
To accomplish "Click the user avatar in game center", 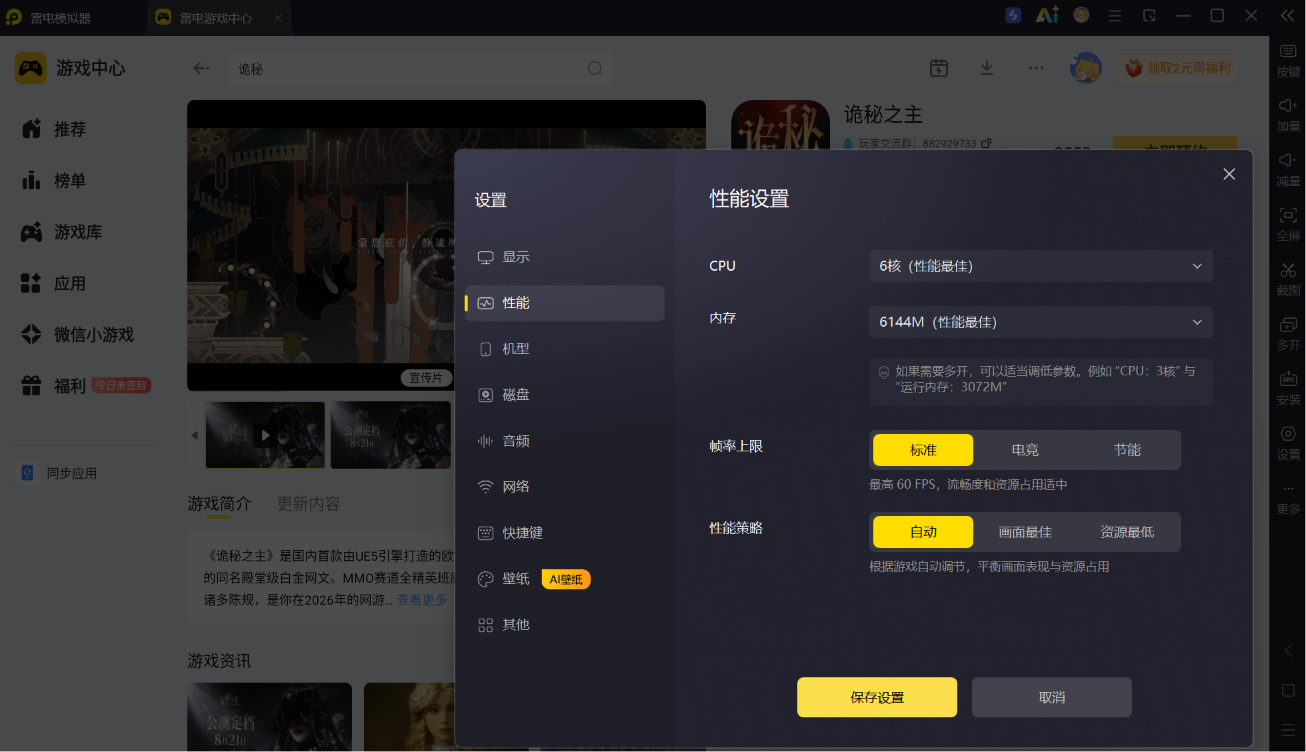I will click(1086, 68).
